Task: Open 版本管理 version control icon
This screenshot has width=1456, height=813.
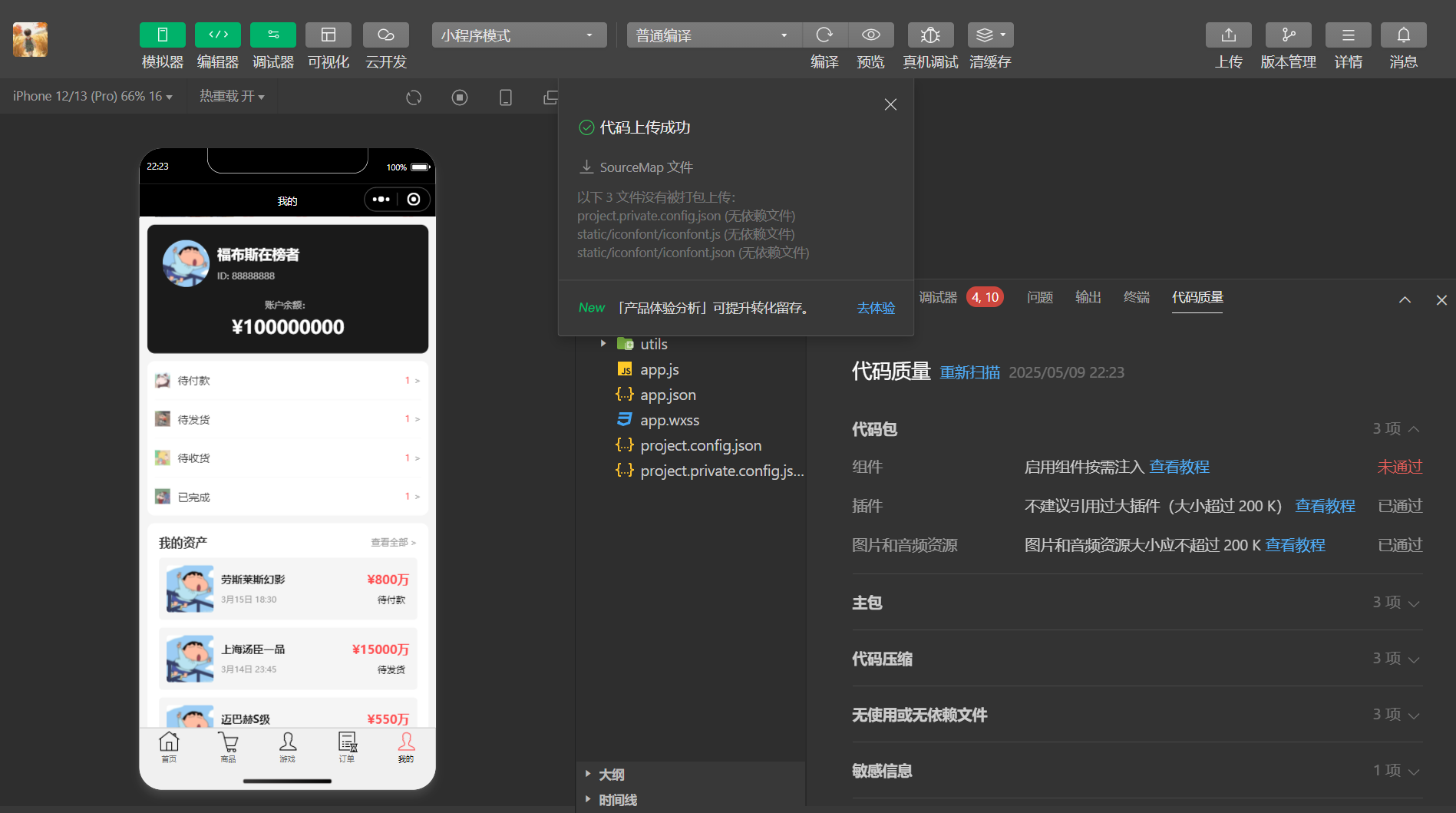Action: coord(1289,35)
